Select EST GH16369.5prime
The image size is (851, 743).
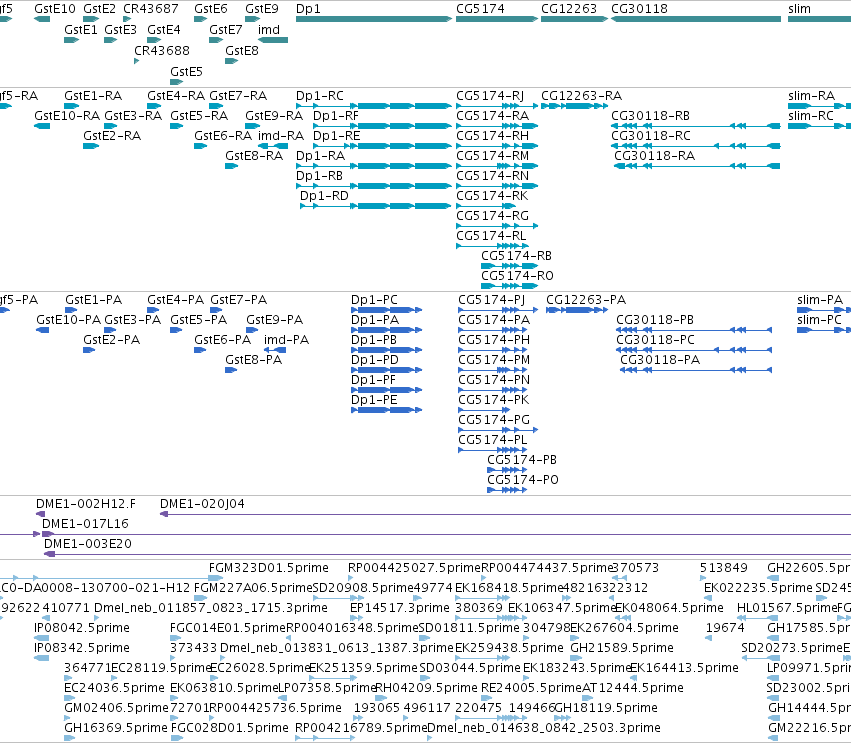click(x=69, y=738)
